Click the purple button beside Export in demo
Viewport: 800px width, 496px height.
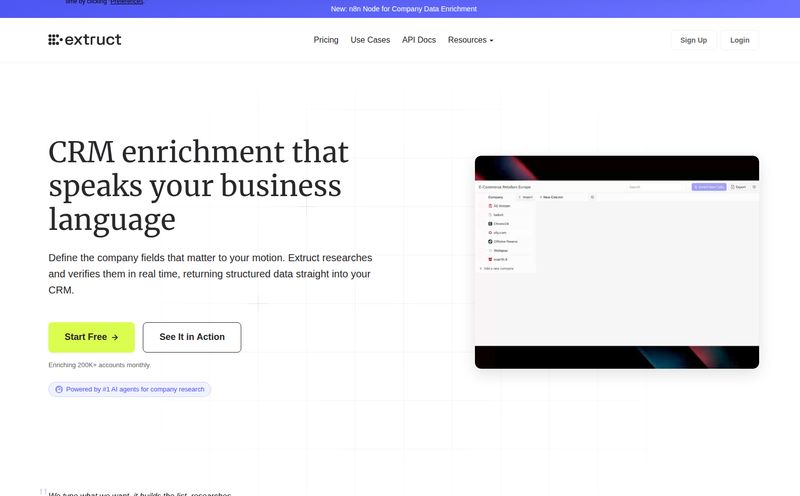[x=709, y=187]
